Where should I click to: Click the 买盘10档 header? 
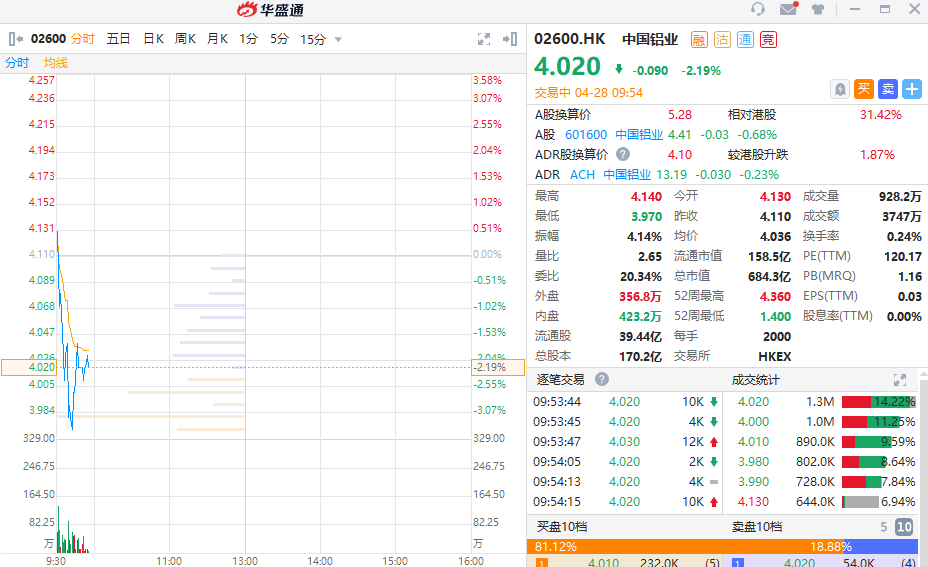[562, 527]
